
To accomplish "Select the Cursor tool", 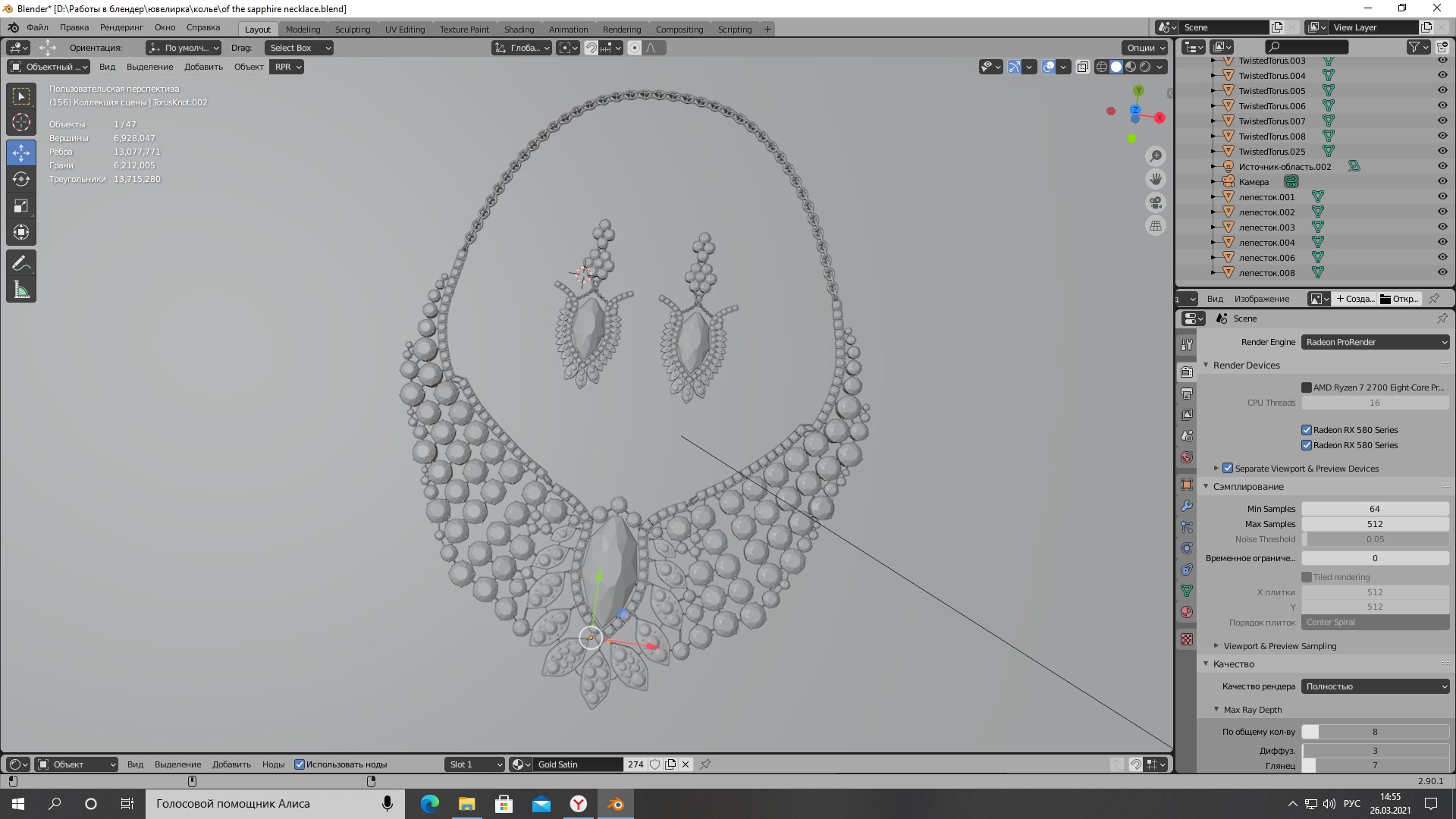I will [x=21, y=122].
